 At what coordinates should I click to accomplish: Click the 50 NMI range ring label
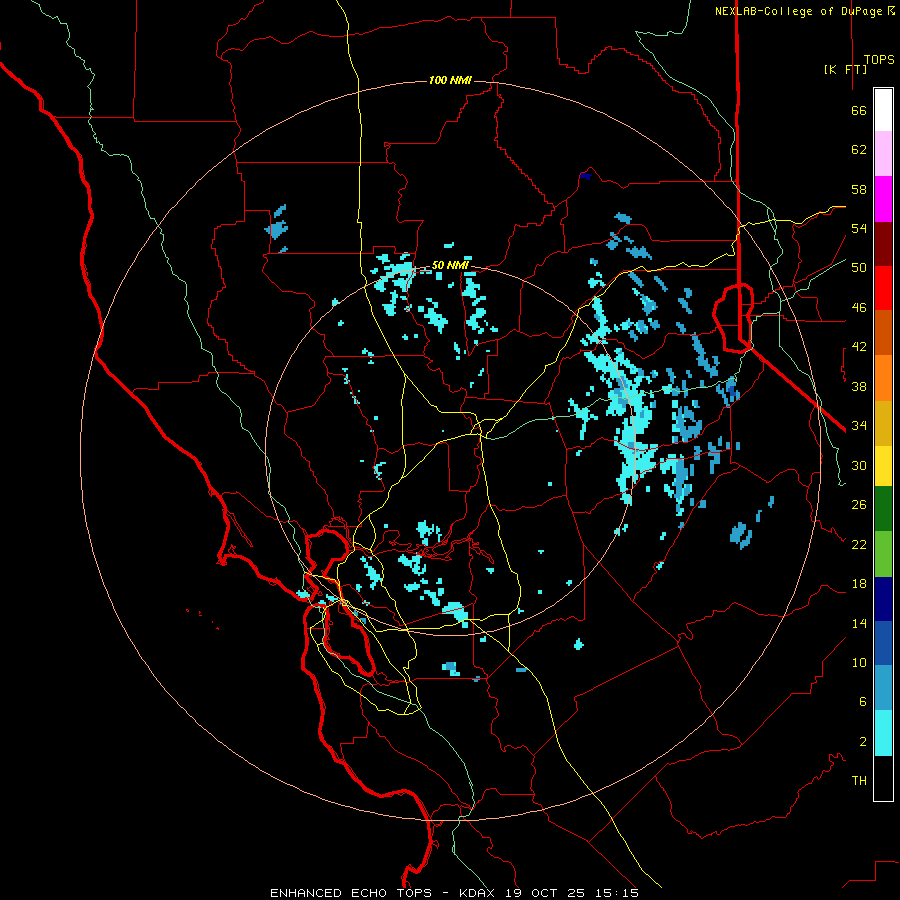450,265
